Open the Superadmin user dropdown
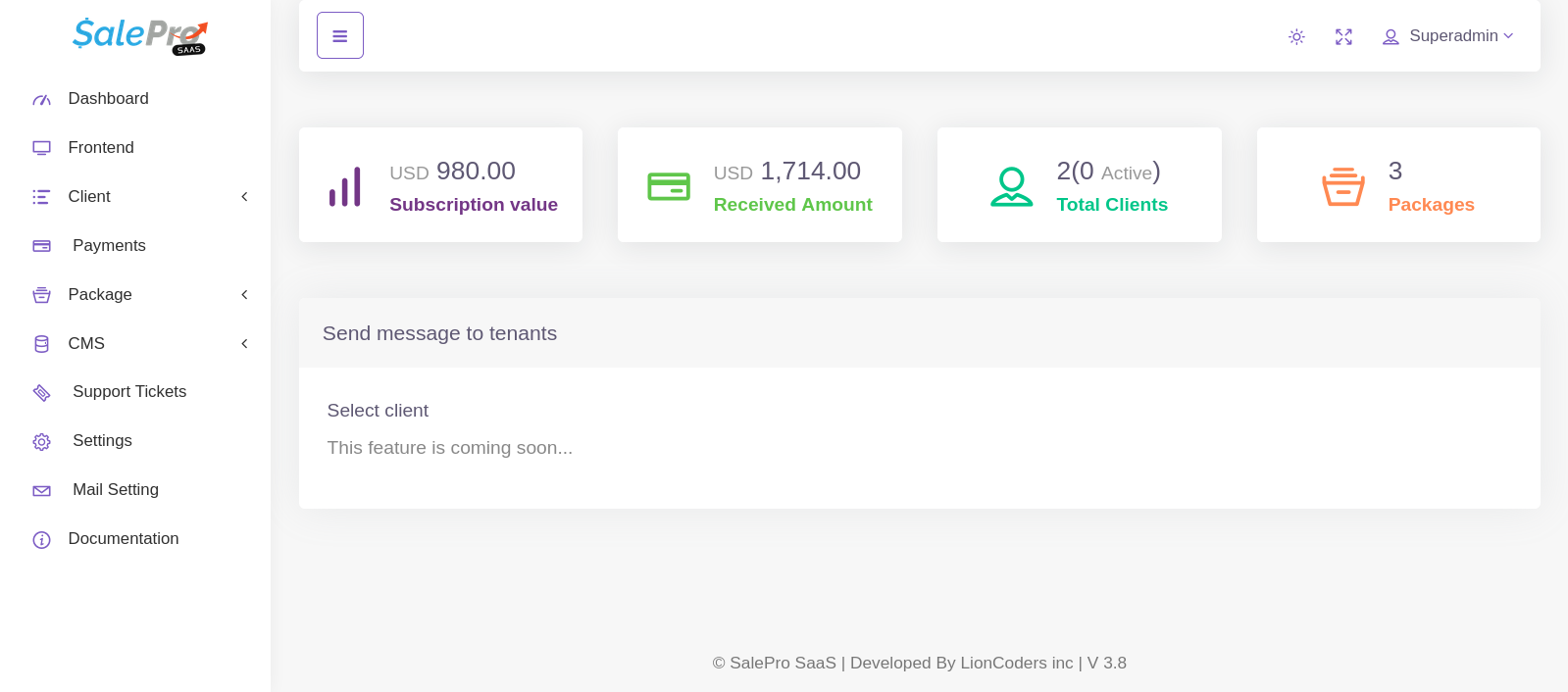 [x=1448, y=36]
